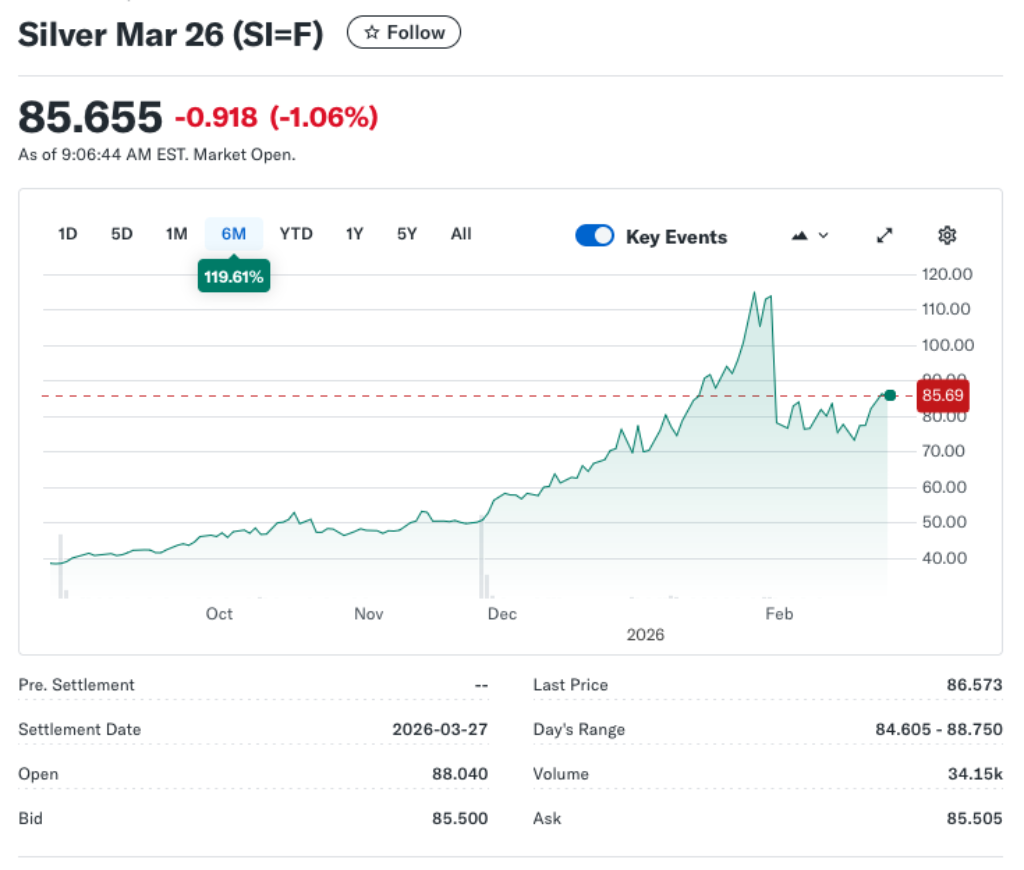Show All time price history
Screen dimensions: 1024x870
click(x=461, y=234)
